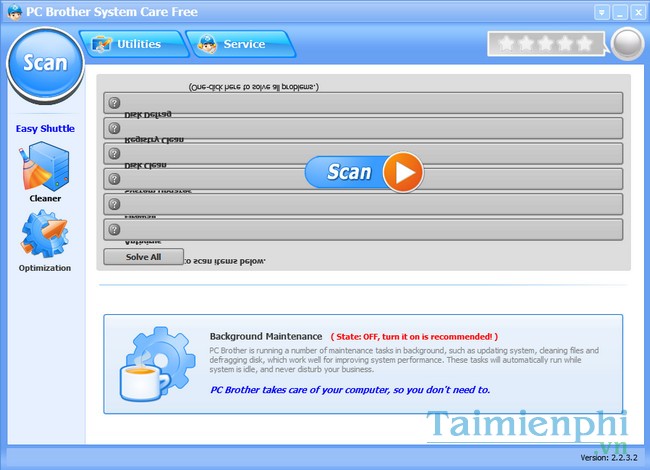The image size is (650, 470).
Task: Click the Utilities tab toolbox icon
Action: click(101, 44)
